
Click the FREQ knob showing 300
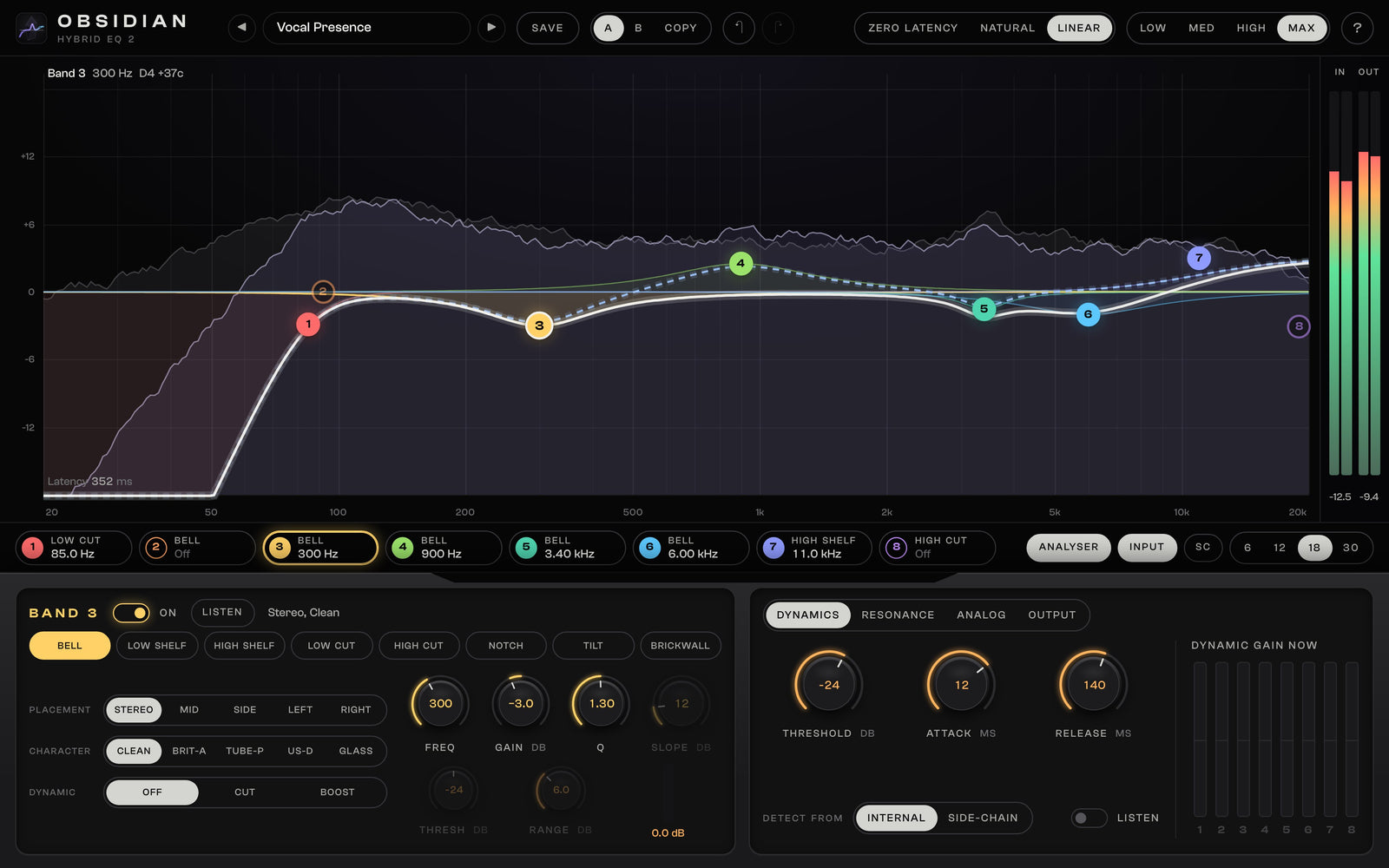coord(440,703)
